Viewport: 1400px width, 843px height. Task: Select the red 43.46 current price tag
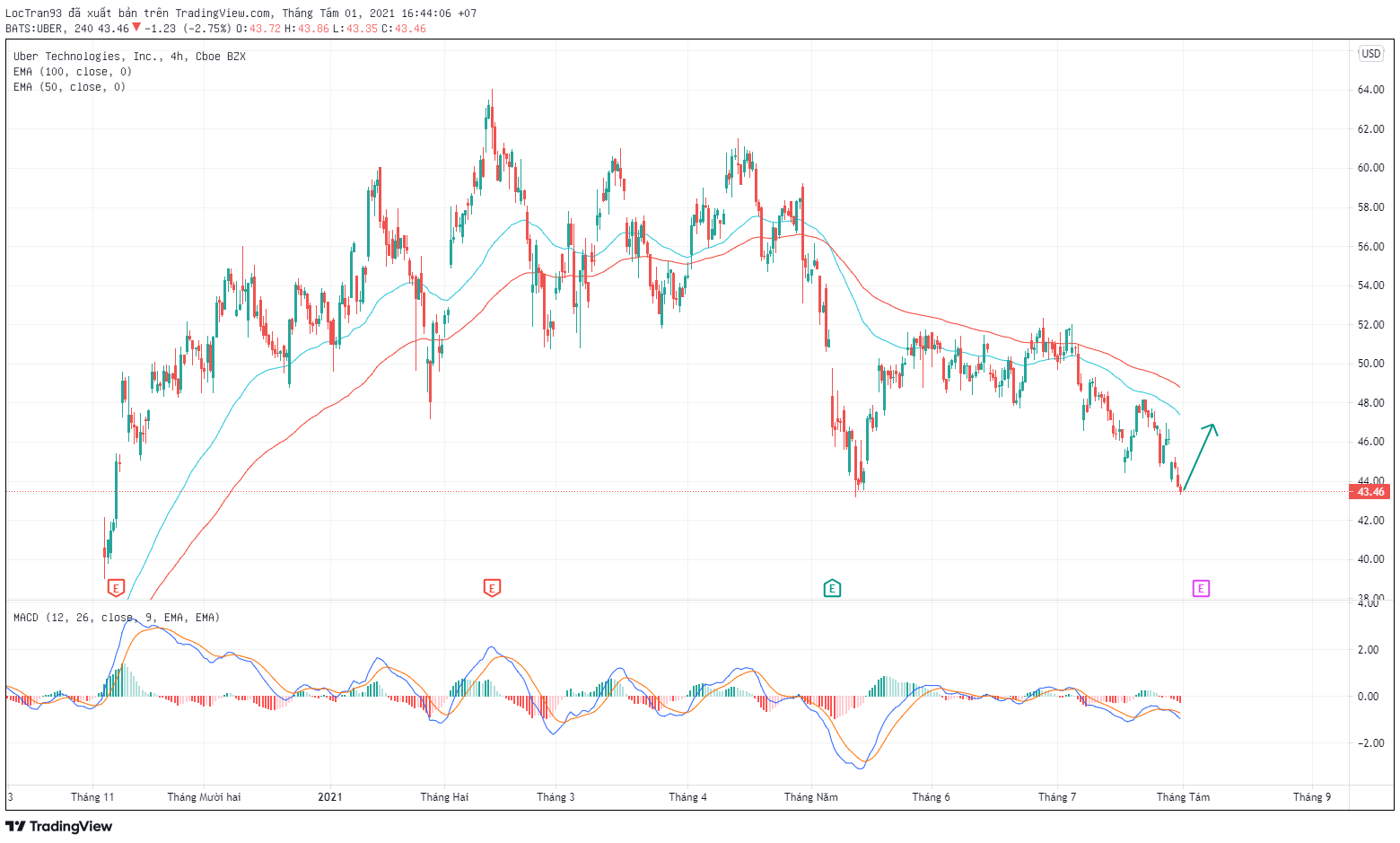[x=1370, y=492]
